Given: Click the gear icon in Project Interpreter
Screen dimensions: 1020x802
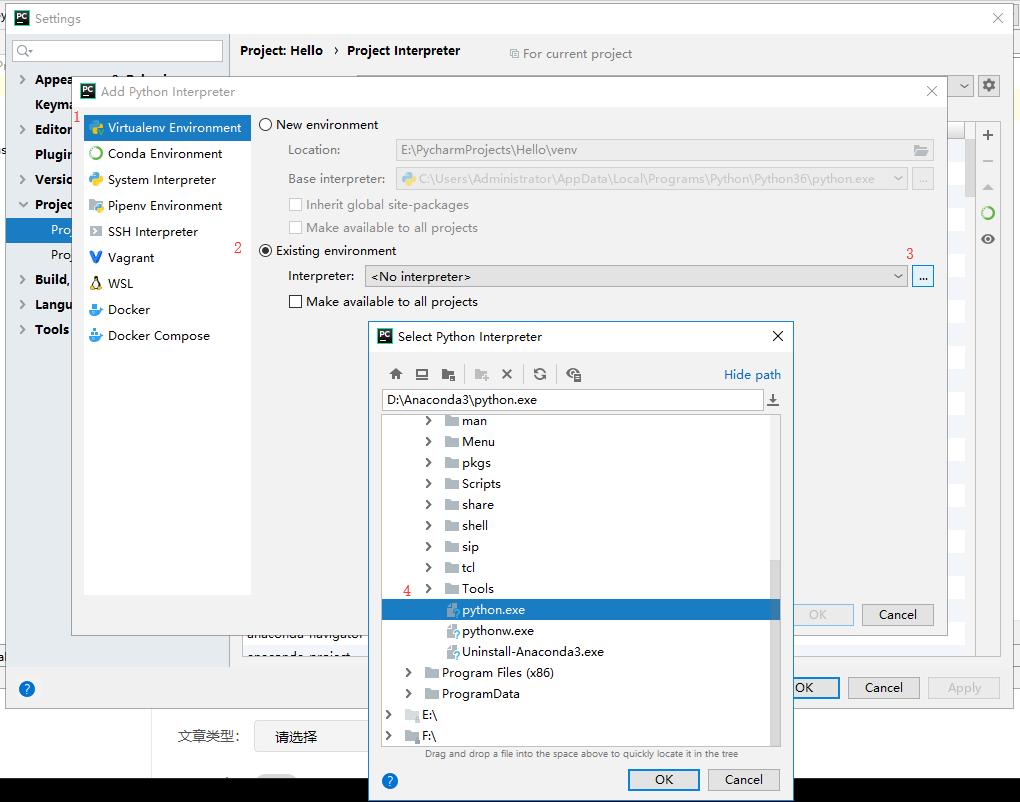Looking at the screenshot, I should [989, 85].
